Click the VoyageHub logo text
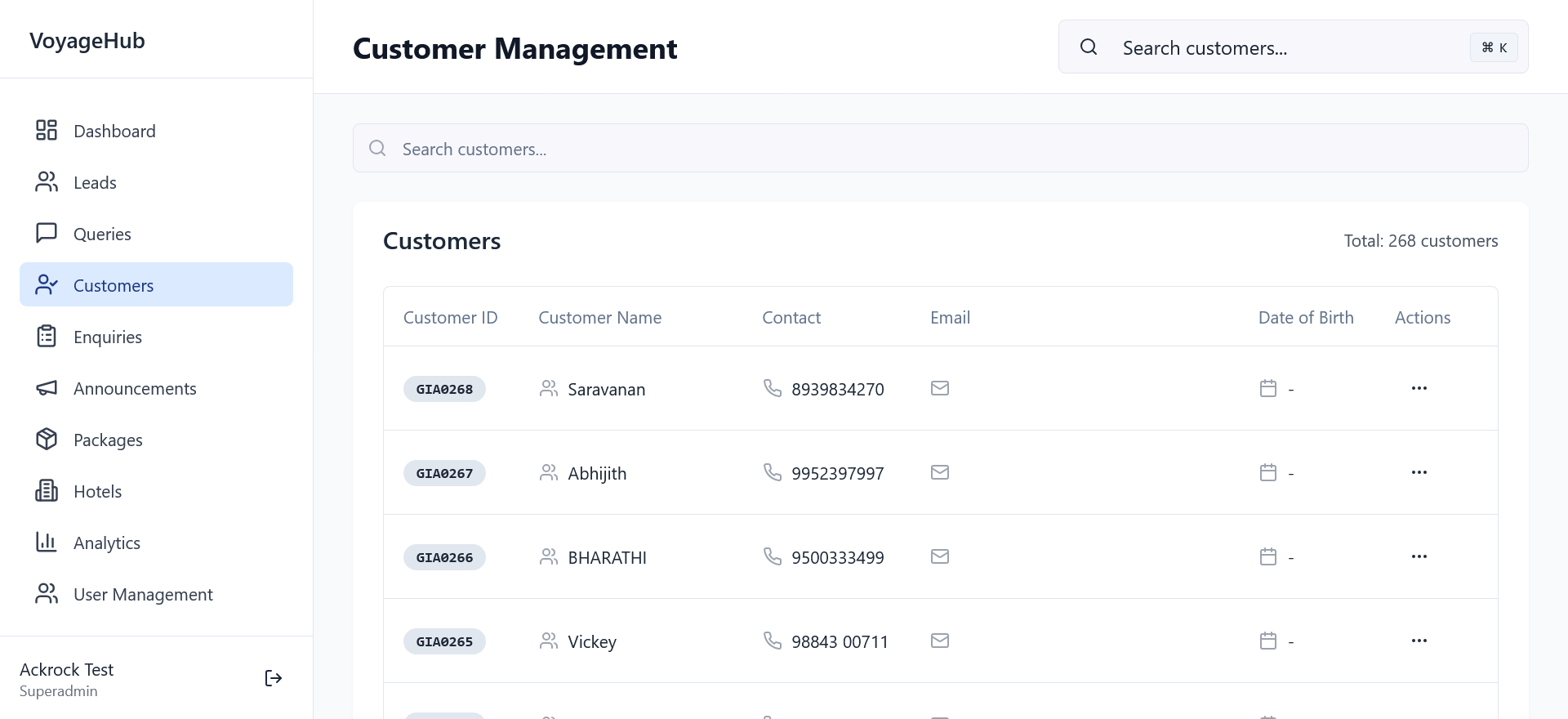The image size is (1568, 719). pyautogui.click(x=87, y=40)
